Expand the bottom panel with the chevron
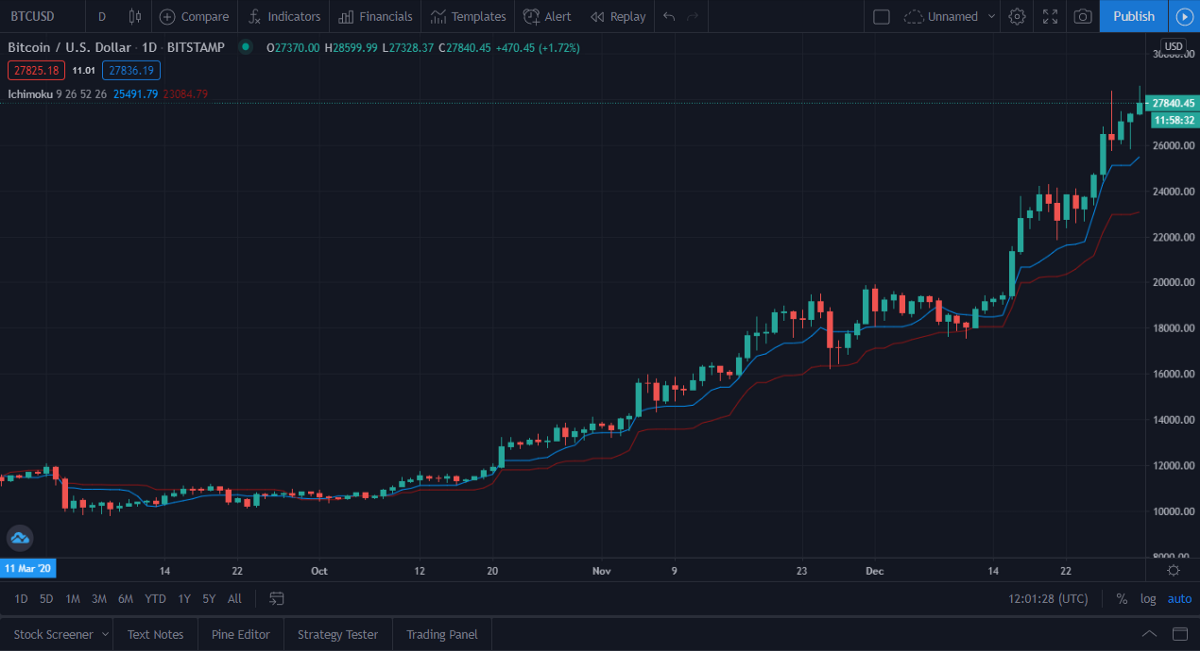Image resolution: width=1200 pixels, height=651 pixels. 1151,634
